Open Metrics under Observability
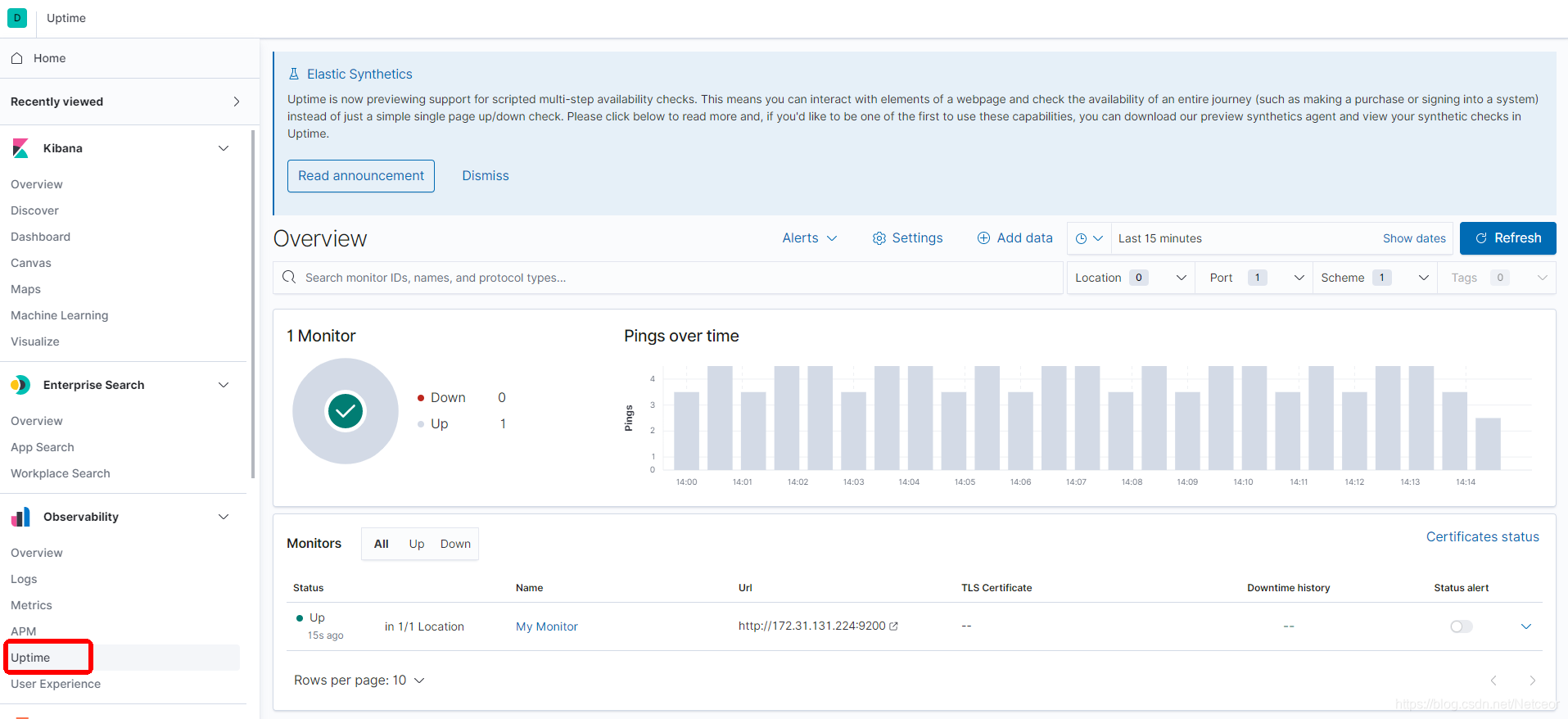The image size is (1568, 719). 31,605
